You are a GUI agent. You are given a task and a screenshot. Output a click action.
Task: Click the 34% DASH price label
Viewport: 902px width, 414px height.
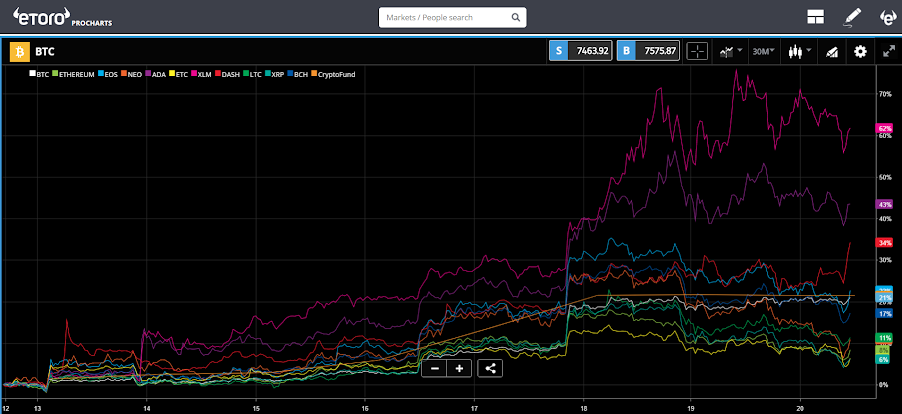pyautogui.click(x=884, y=243)
